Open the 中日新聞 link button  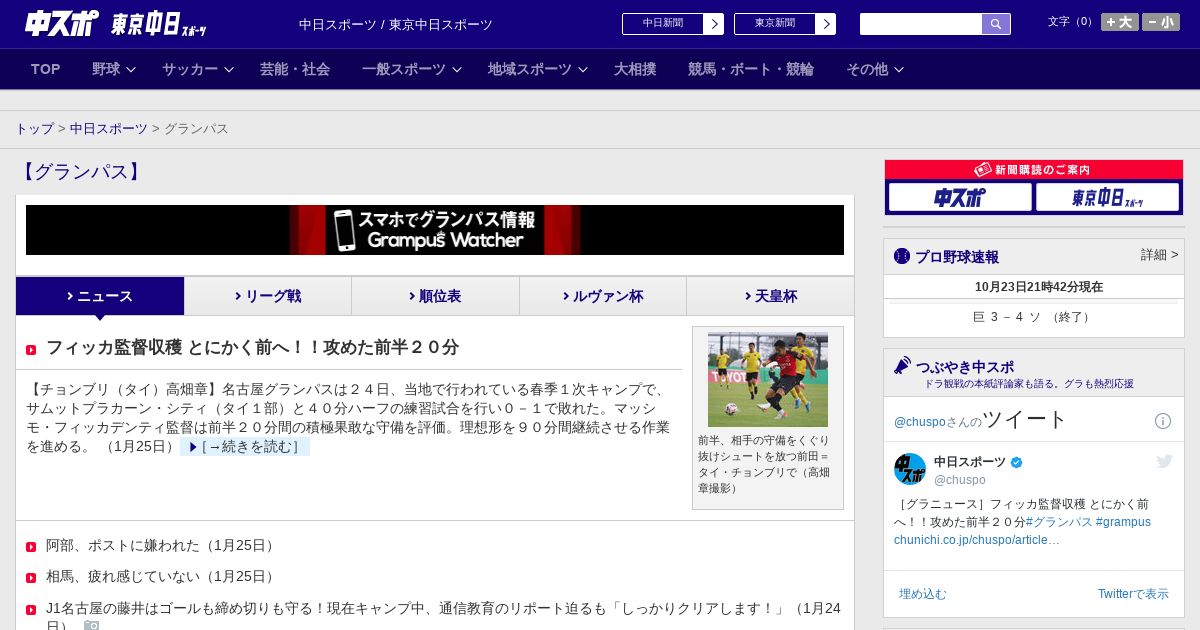(x=663, y=24)
